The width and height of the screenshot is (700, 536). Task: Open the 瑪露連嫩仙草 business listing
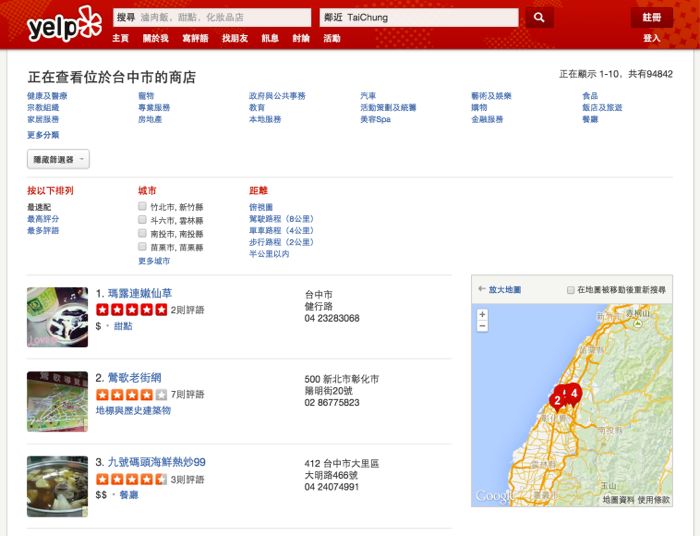point(140,293)
